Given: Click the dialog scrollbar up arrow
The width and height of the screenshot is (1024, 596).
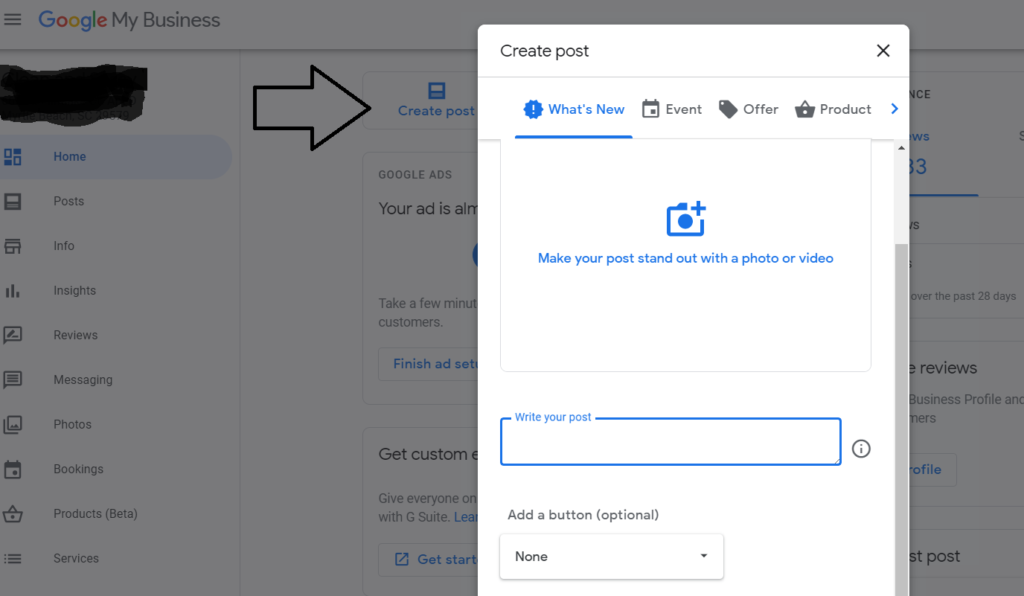Looking at the screenshot, I should click(901, 148).
